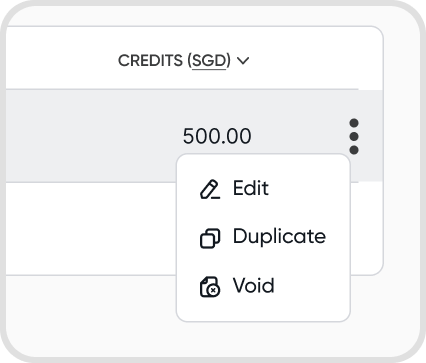This screenshot has height=363, width=426.
Task: Click the underlined SGD currency text
Action: point(209,61)
